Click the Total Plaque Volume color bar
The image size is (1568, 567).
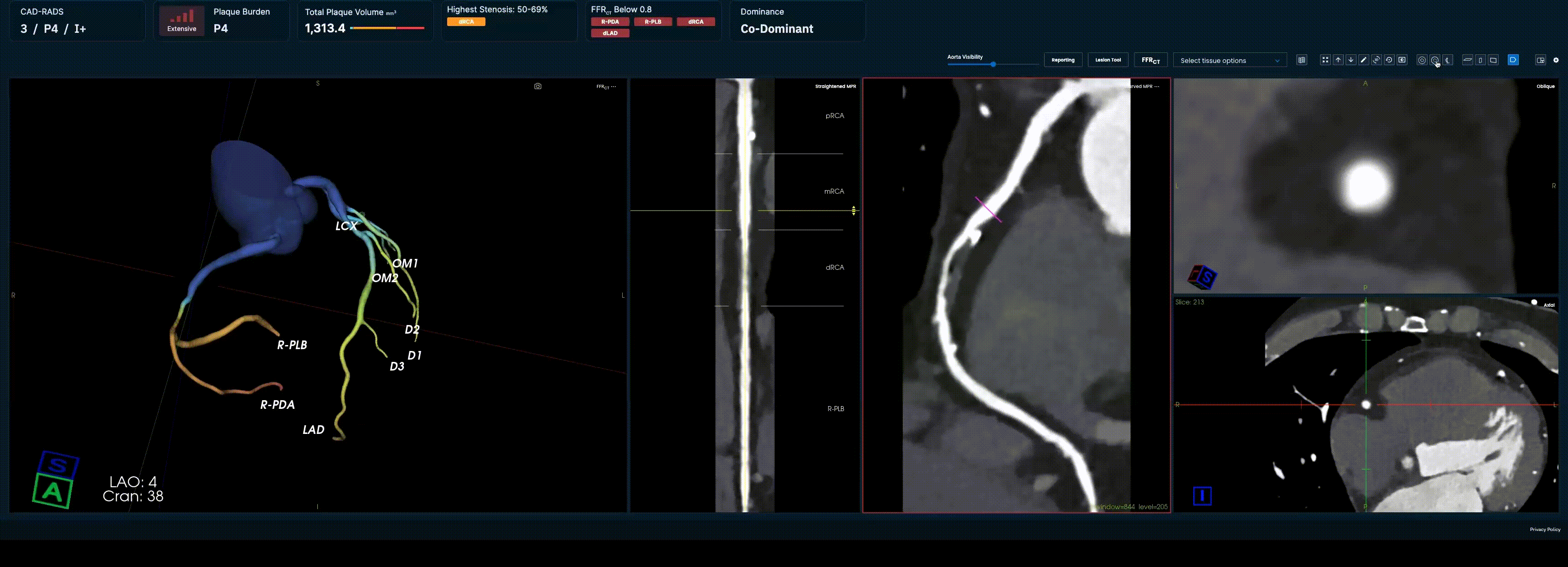pyautogui.click(x=387, y=28)
